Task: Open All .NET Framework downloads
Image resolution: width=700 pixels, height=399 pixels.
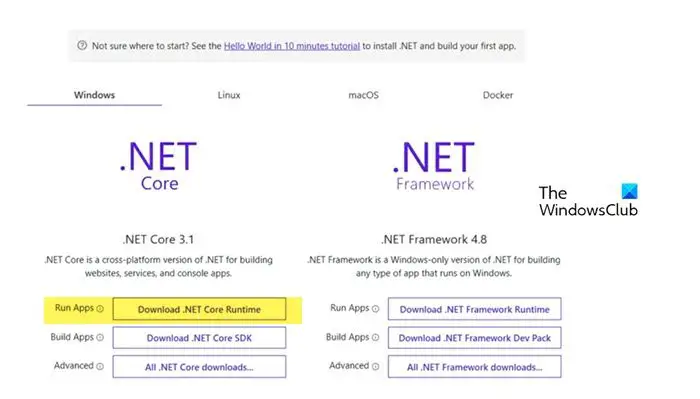Action: (x=475, y=367)
